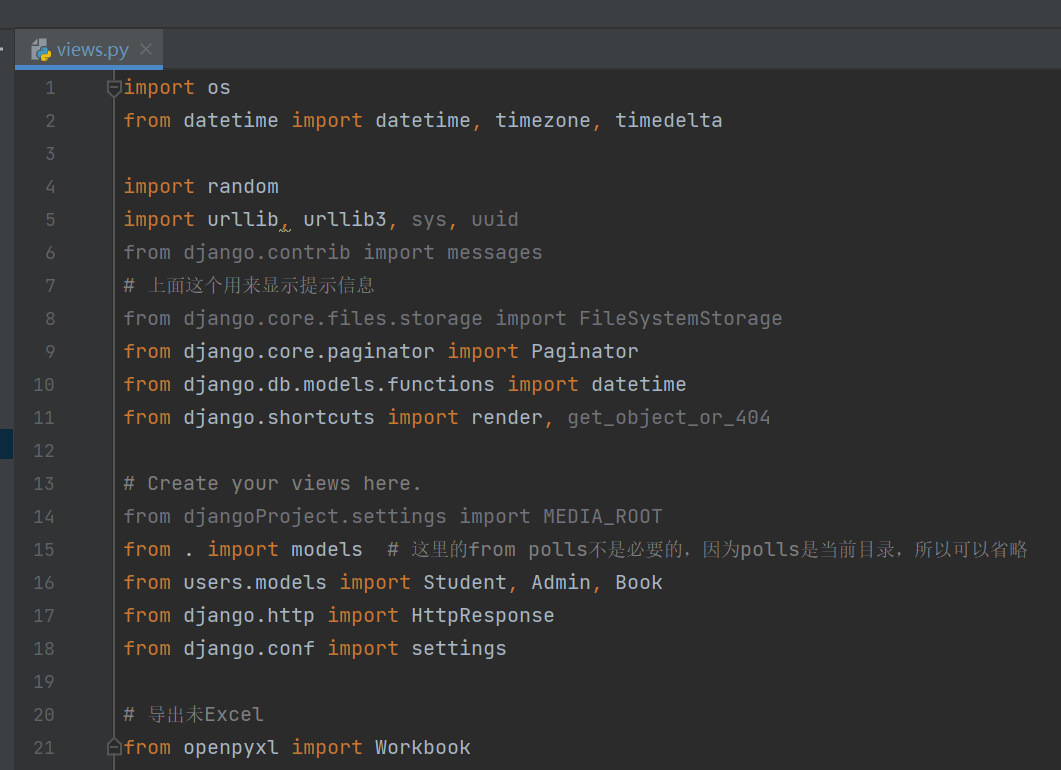Set a breakpoint in the gutter at line 17
The image size is (1061, 770).
pos(90,615)
